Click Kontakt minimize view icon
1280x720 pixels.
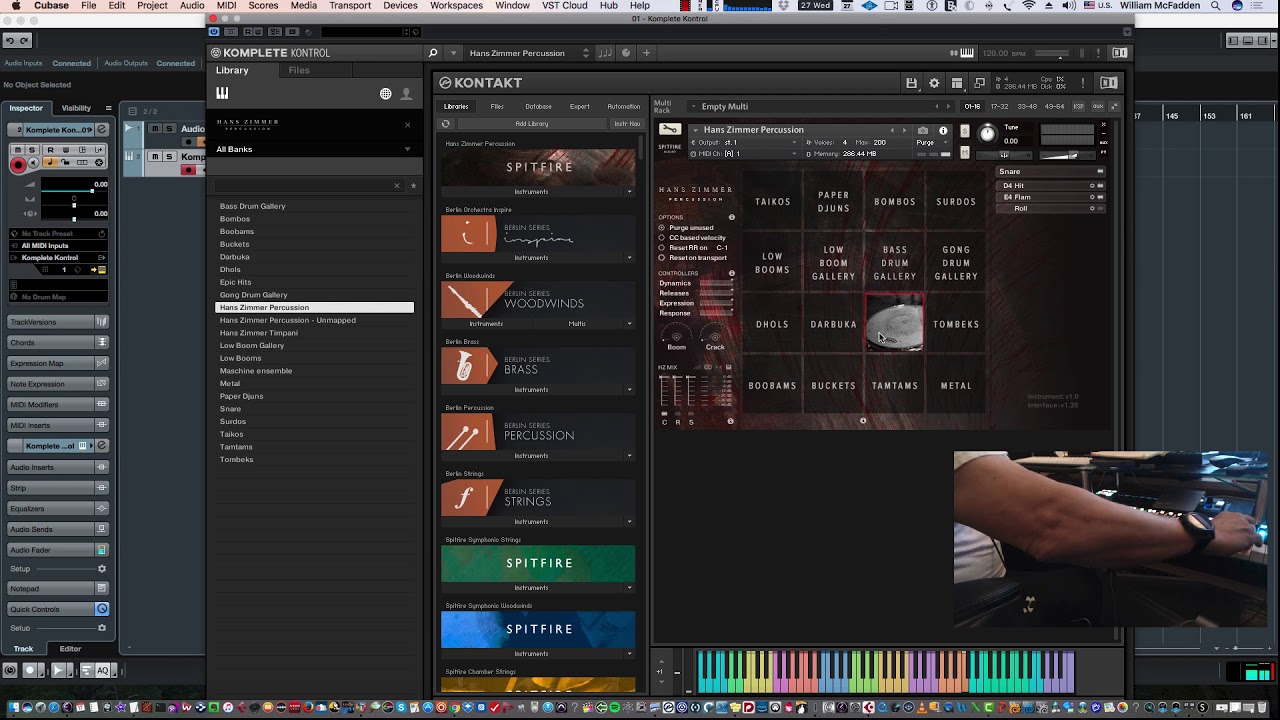click(x=980, y=83)
